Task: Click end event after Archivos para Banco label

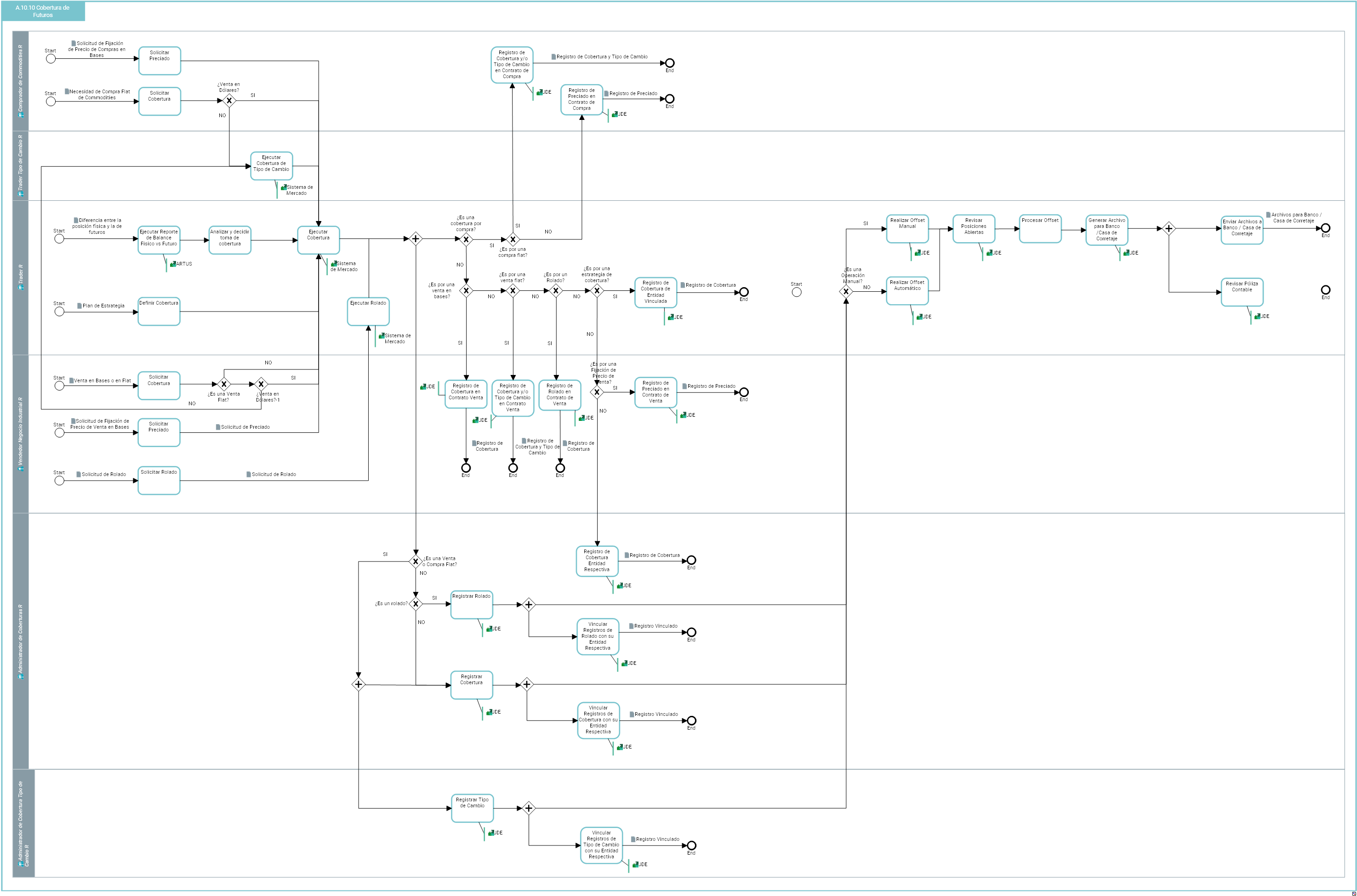Action: (1326, 228)
